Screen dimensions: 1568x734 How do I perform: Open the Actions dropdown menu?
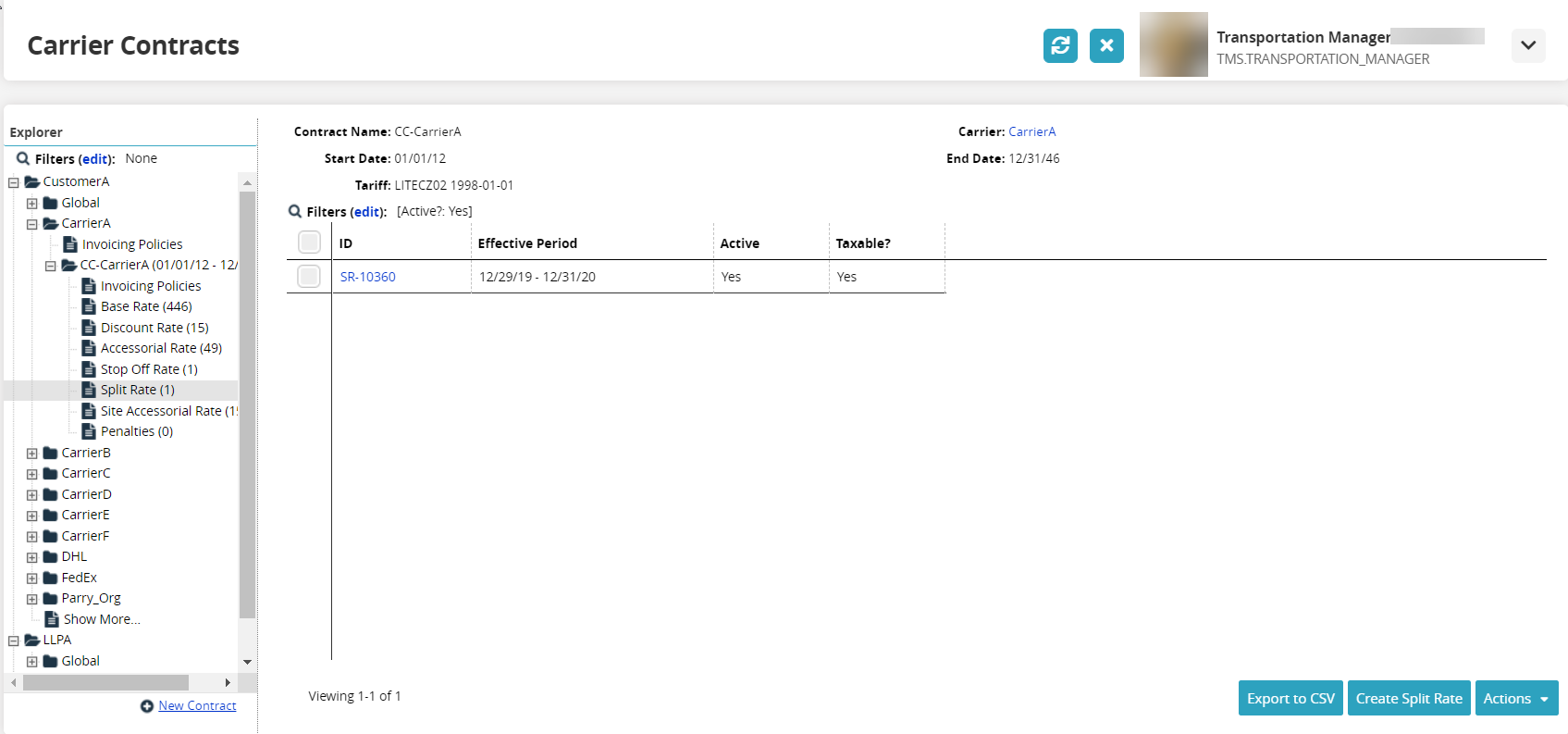(x=1516, y=698)
